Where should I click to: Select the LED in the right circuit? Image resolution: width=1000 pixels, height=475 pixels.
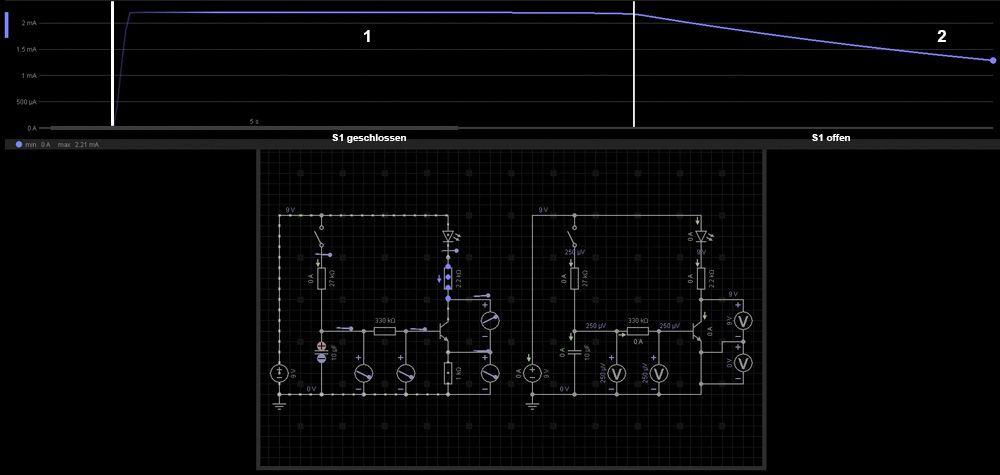700,237
